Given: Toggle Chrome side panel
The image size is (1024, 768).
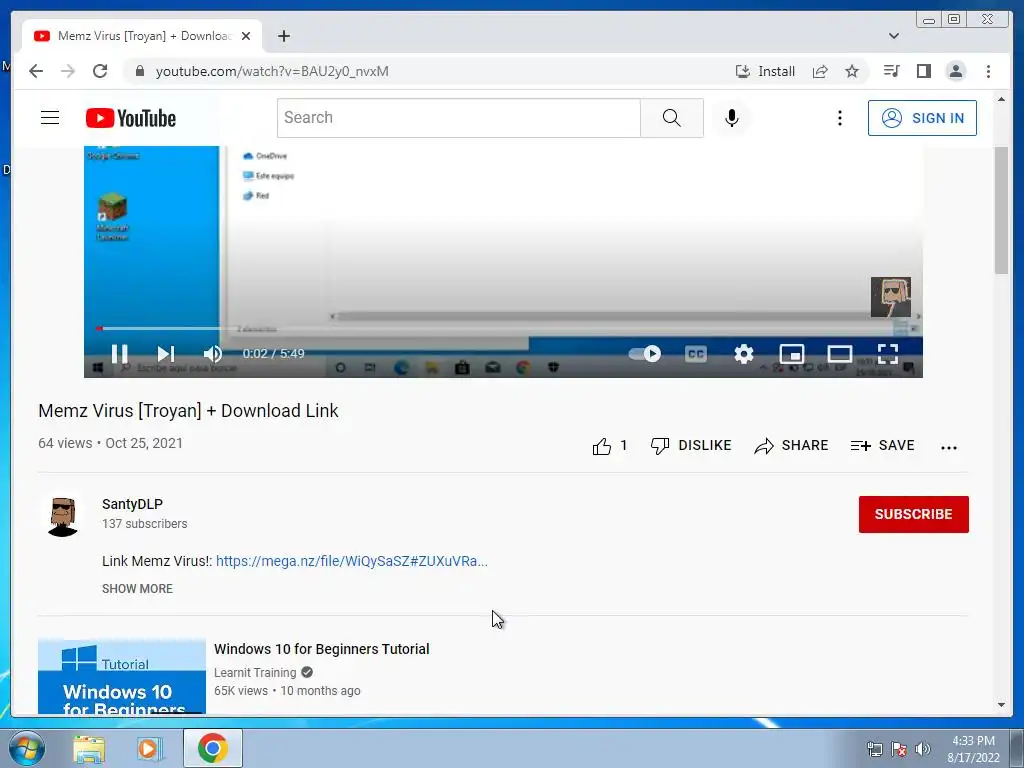Looking at the screenshot, I should (923, 71).
